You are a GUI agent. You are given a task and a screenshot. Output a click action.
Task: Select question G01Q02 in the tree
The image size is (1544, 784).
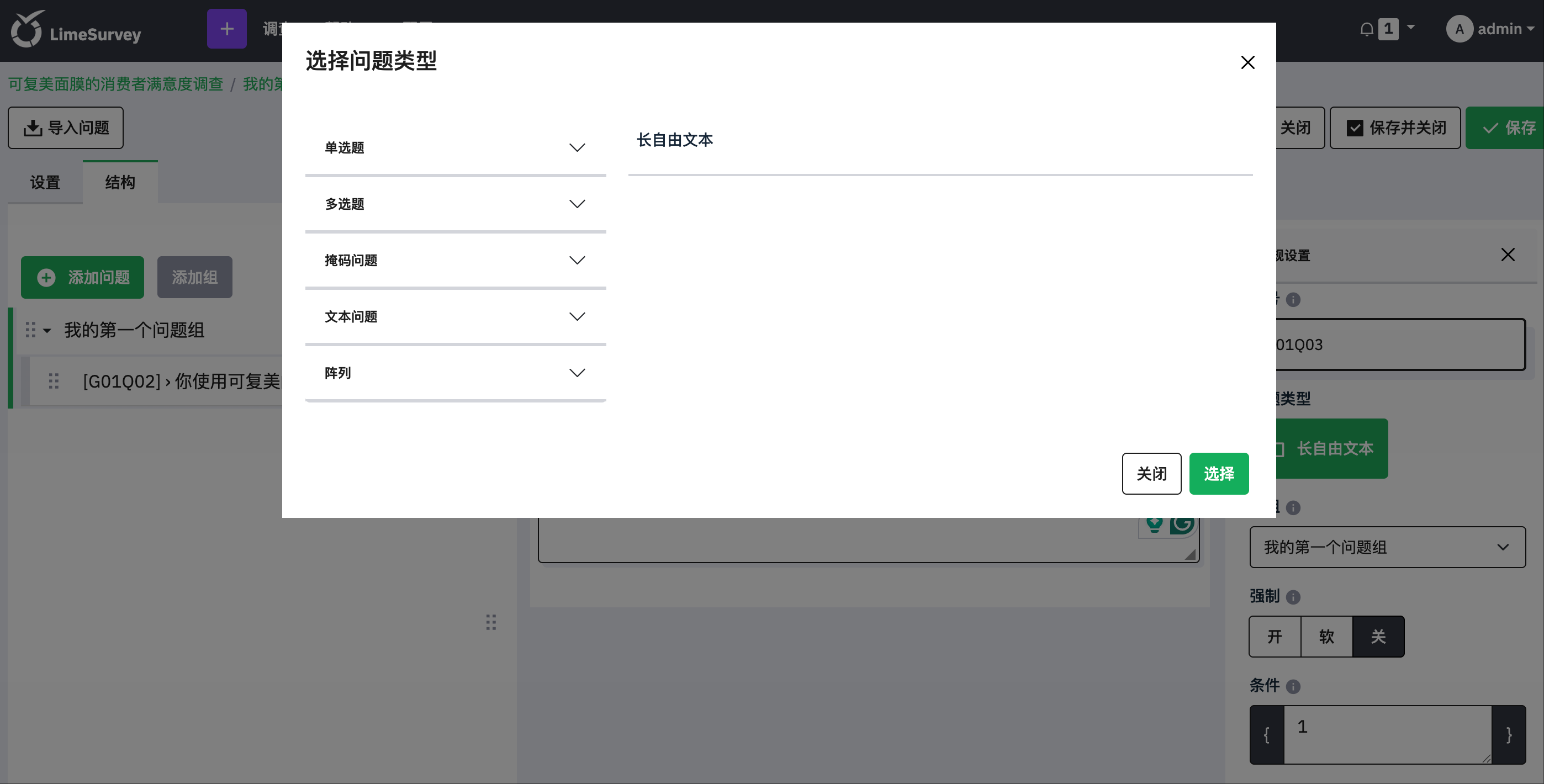click(181, 381)
